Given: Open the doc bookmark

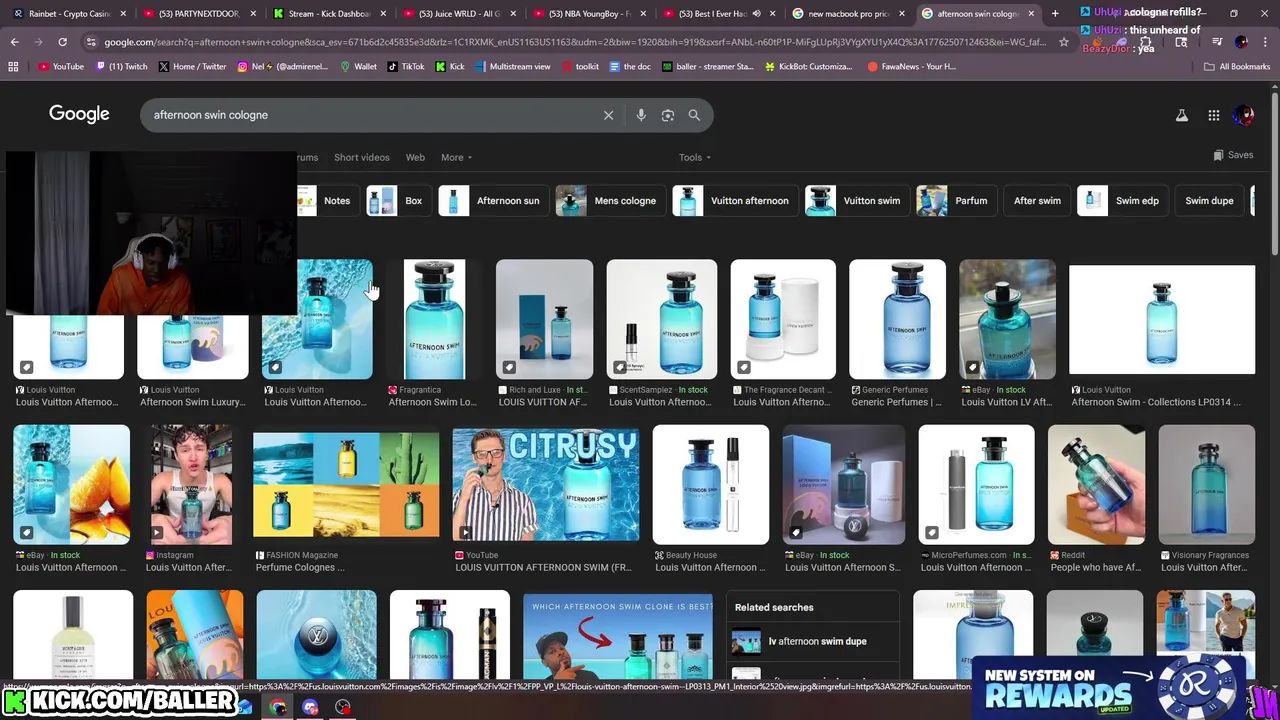Looking at the screenshot, I should click(630, 66).
